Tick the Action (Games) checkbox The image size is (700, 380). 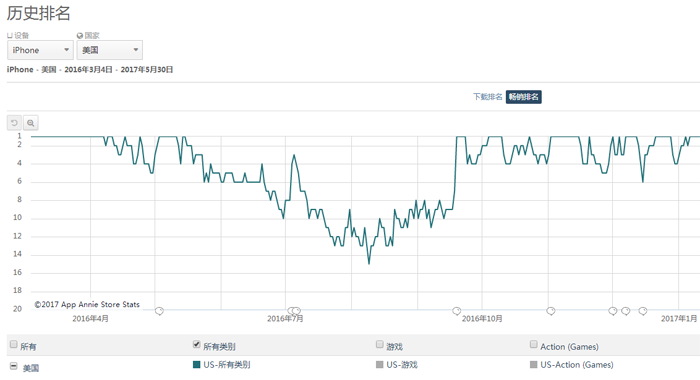(533, 344)
